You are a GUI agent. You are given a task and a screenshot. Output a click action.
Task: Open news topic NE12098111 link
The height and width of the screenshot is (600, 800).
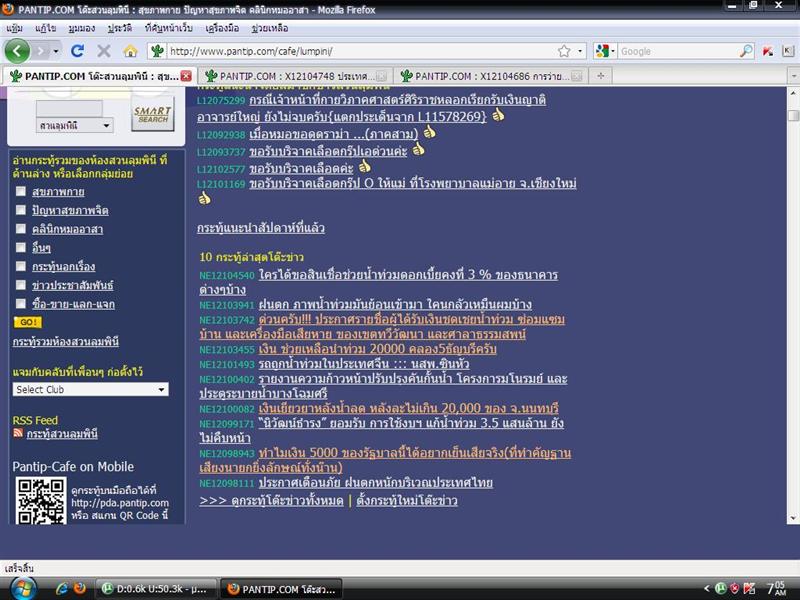(376, 483)
